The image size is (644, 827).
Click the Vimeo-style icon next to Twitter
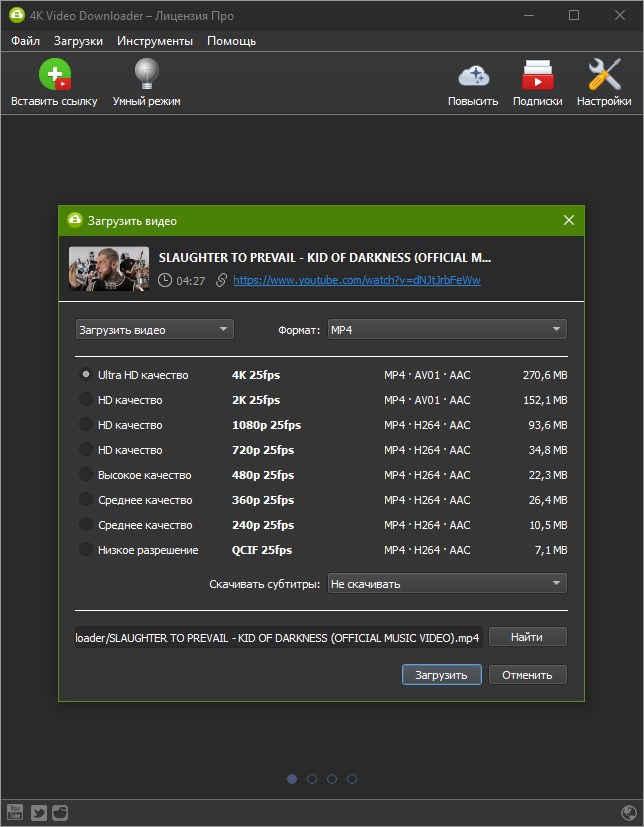tap(60, 812)
